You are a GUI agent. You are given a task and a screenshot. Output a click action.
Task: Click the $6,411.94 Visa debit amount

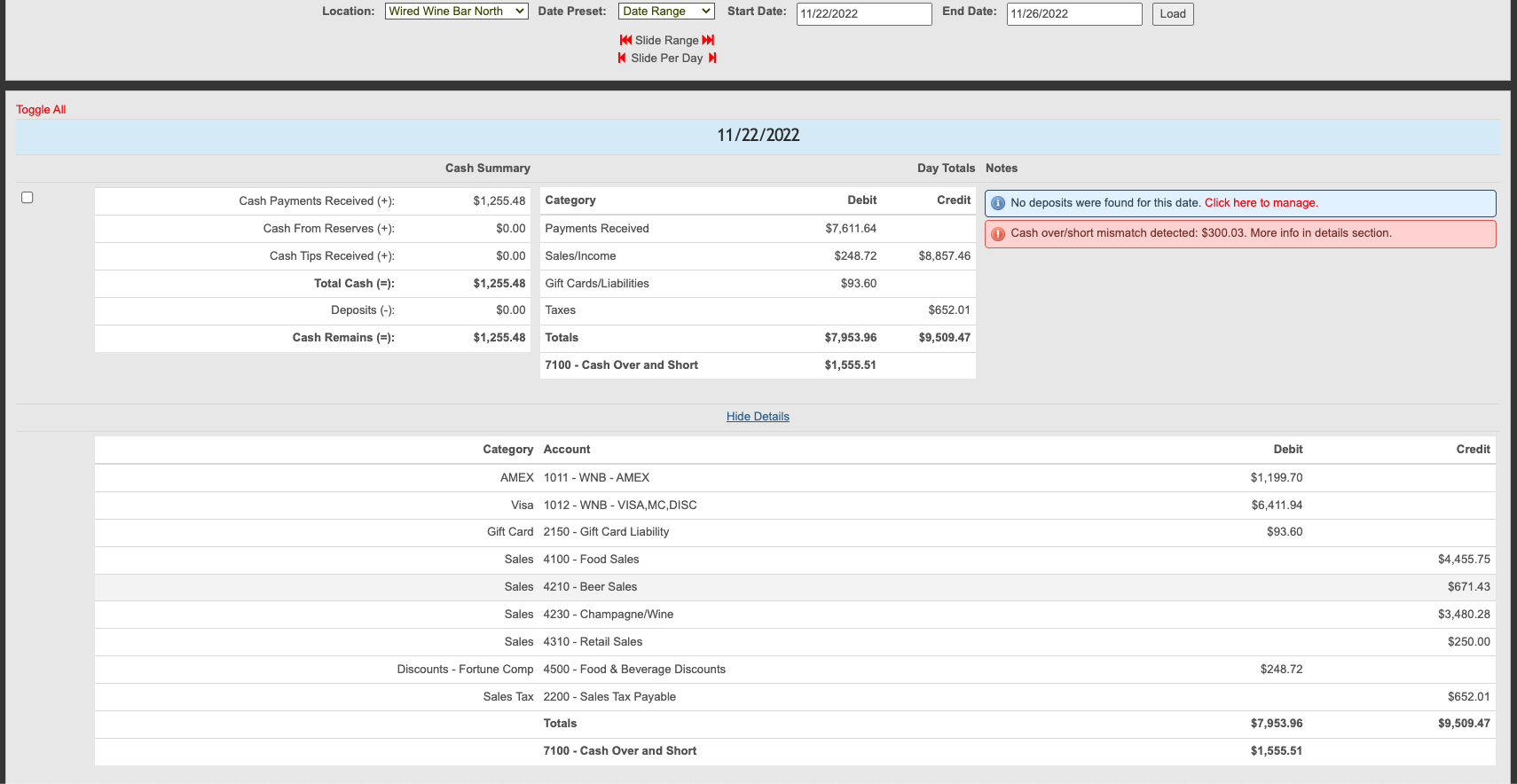tap(1277, 506)
